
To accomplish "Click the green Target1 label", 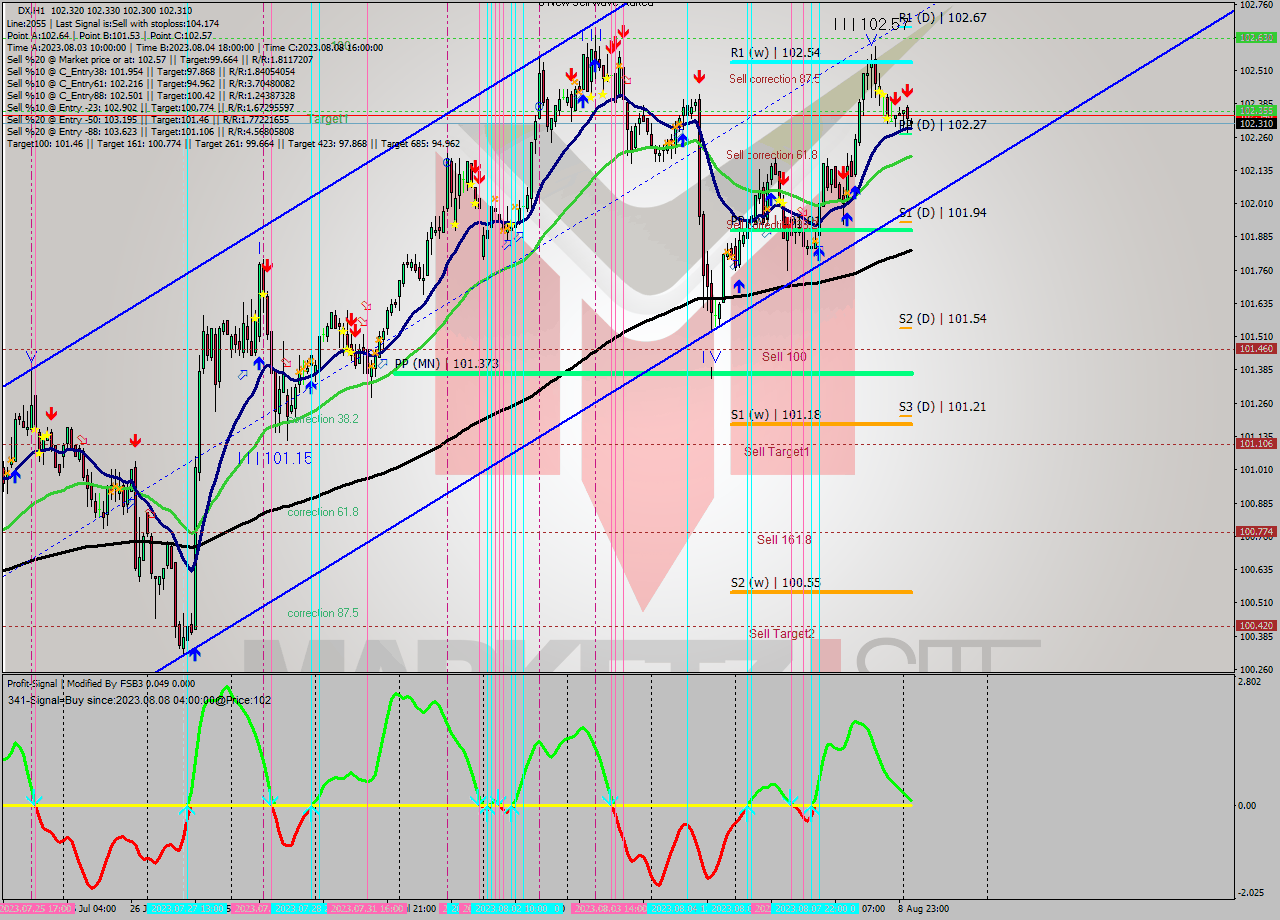I will click(328, 119).
